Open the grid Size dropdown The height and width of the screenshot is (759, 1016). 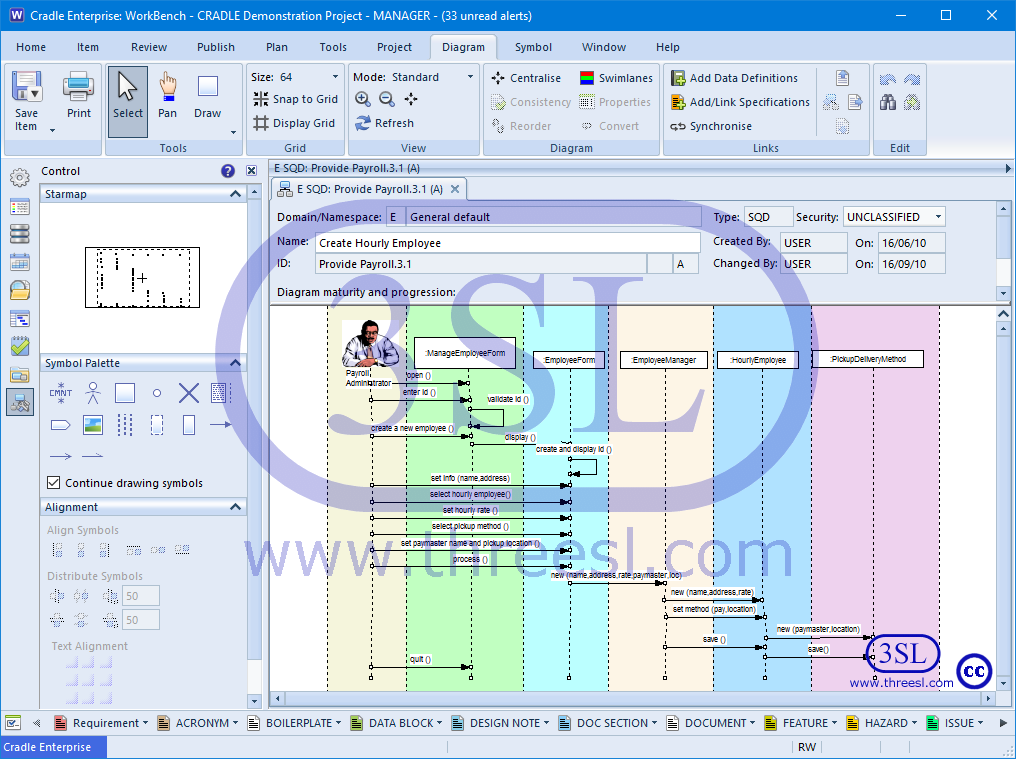click(x=335, y=77)
